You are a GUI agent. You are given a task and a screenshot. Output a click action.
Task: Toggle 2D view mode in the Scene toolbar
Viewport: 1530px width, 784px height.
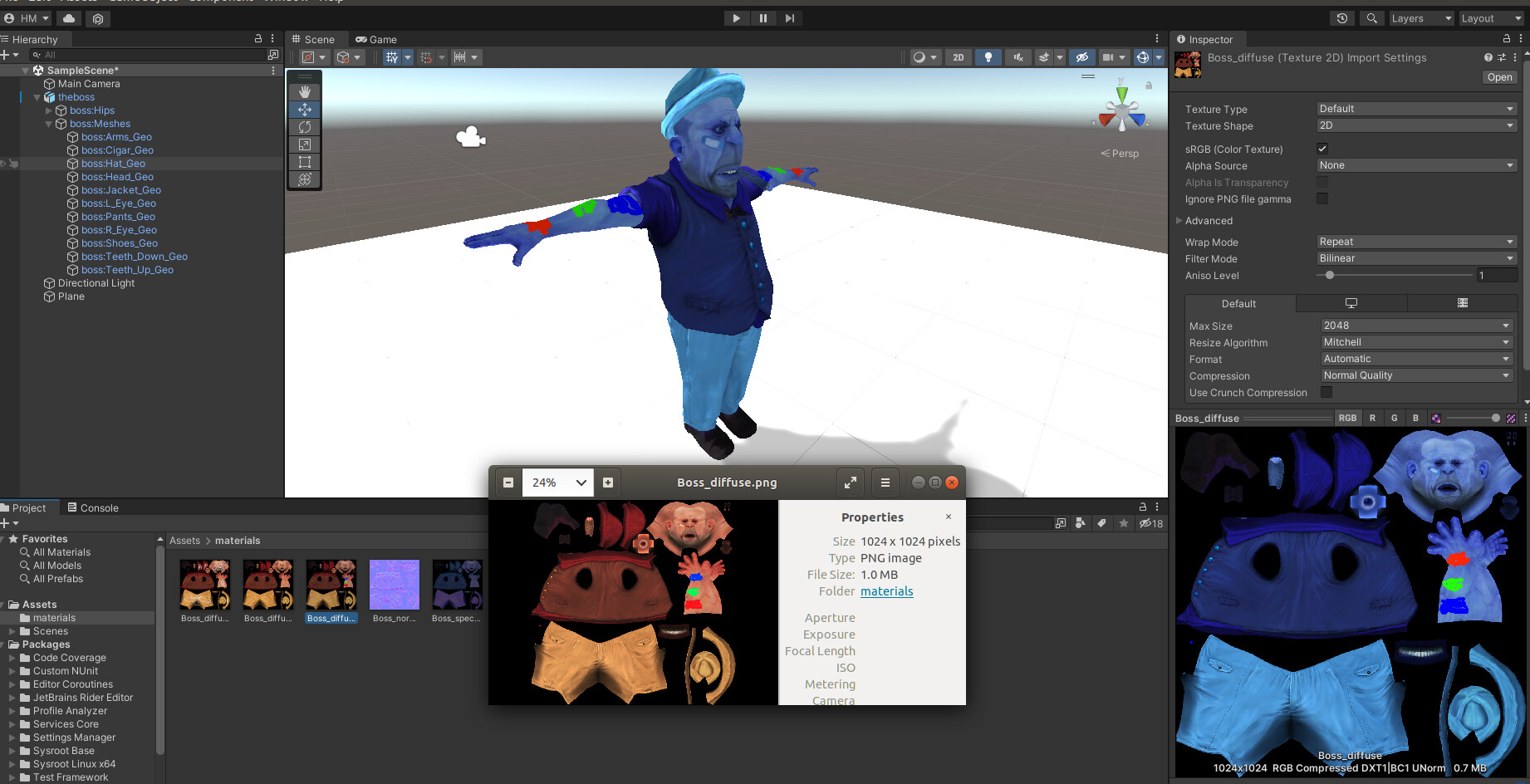click(x=958, y=57)
